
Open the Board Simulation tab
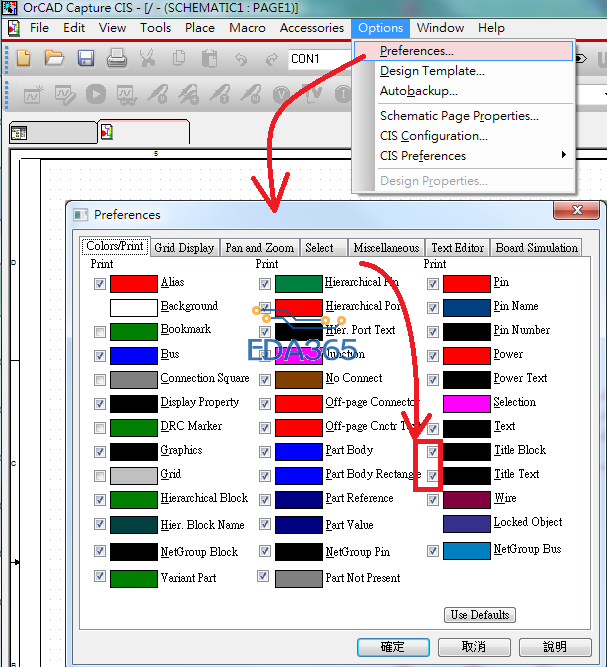(536, 248)
